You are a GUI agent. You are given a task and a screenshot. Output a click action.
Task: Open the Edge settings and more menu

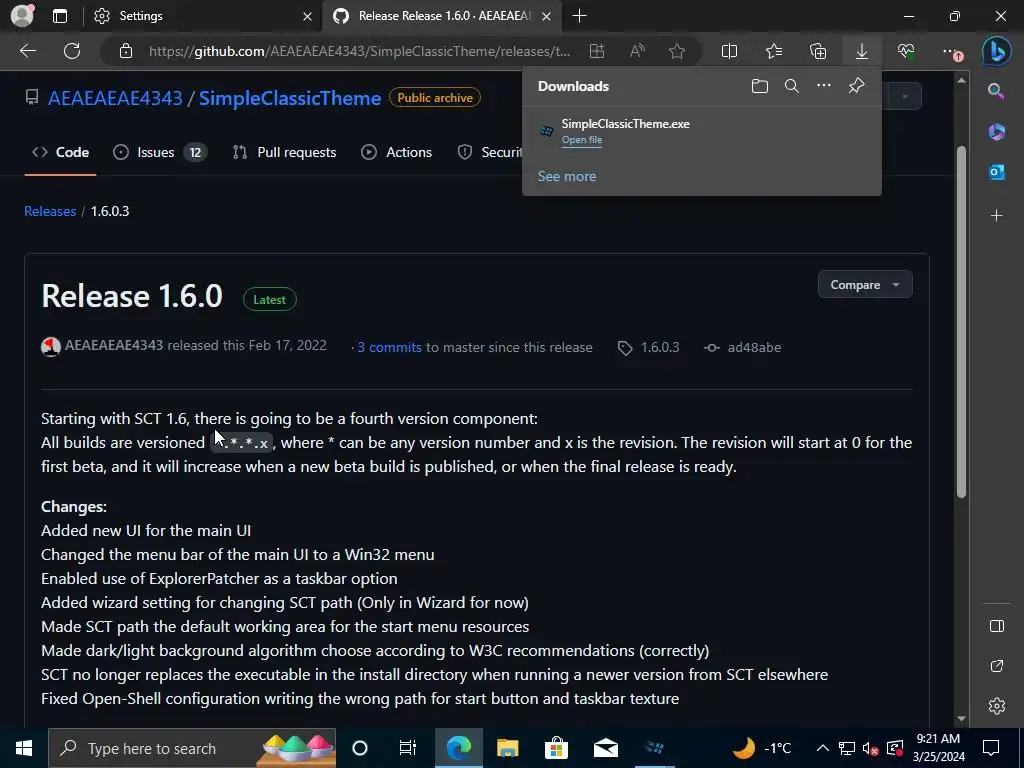point(952,52)
